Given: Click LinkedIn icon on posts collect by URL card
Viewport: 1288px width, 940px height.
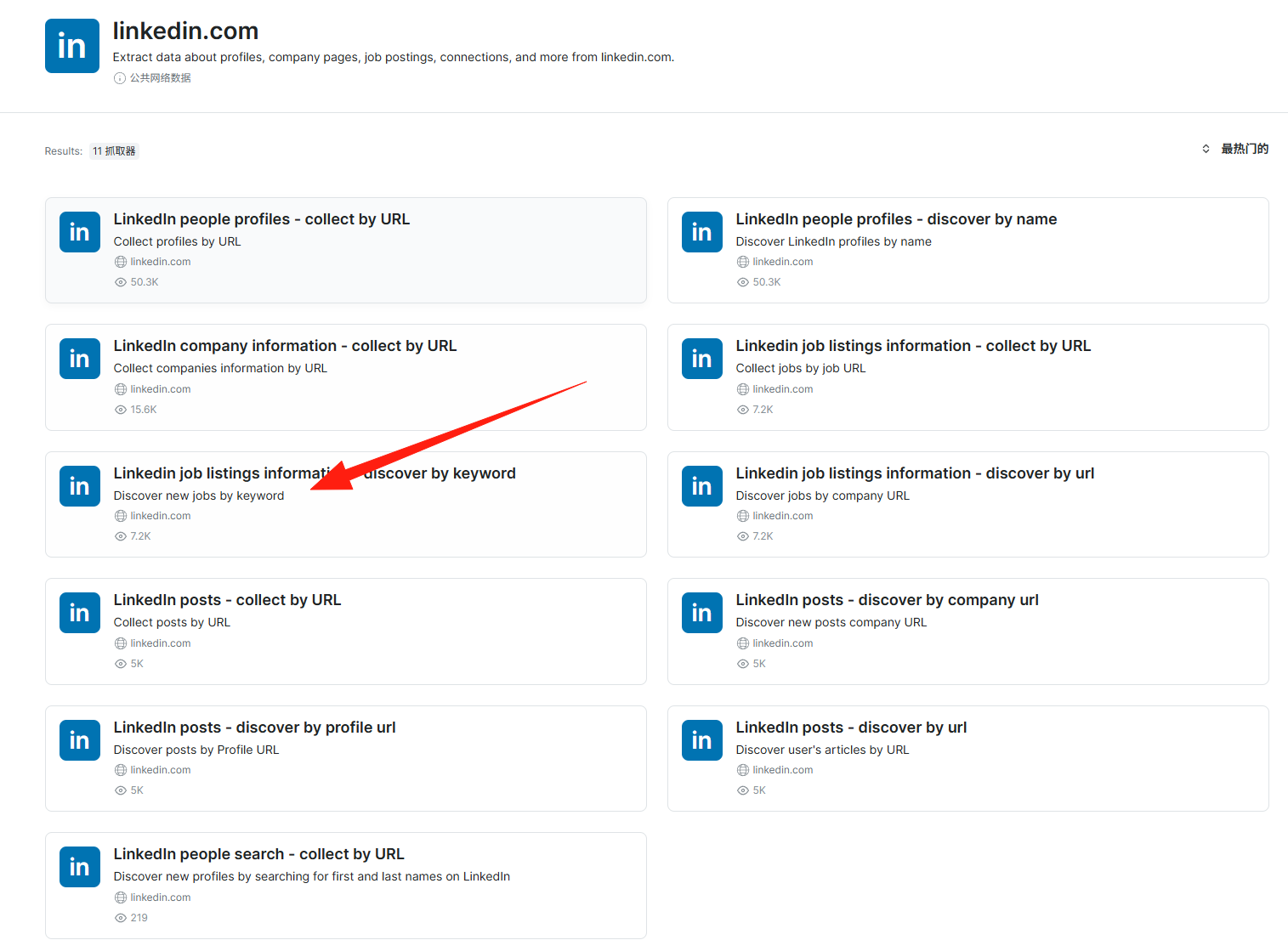Looking at the screenshot, I should click(80, 613).
